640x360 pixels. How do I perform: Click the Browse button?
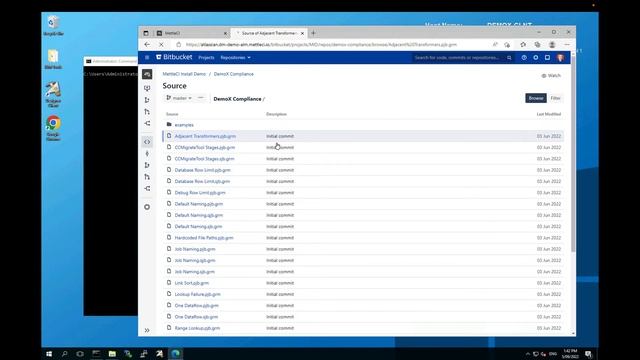[536, 98]
